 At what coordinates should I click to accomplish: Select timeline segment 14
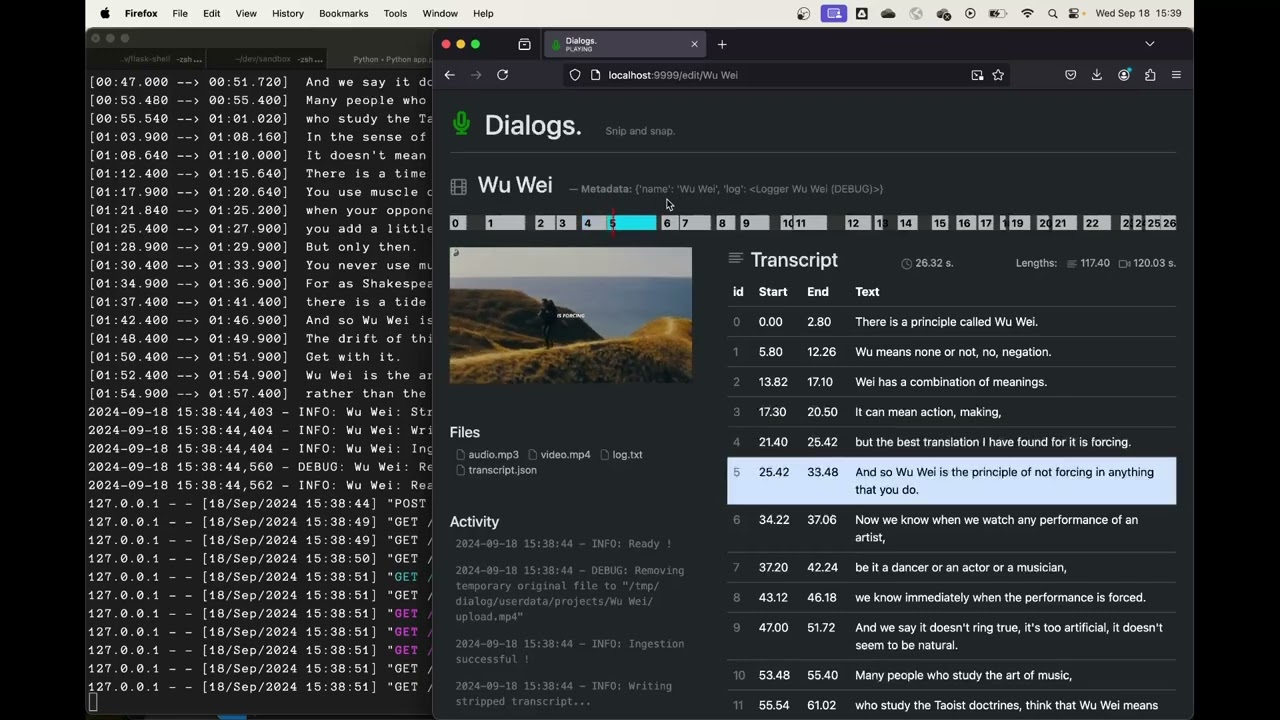pyautogui.click(x=906, y=223)
